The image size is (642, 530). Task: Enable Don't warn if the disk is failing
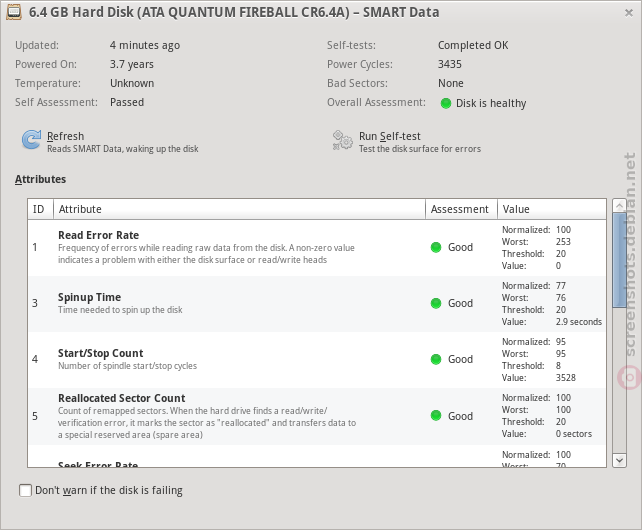[x=25, y=490]
